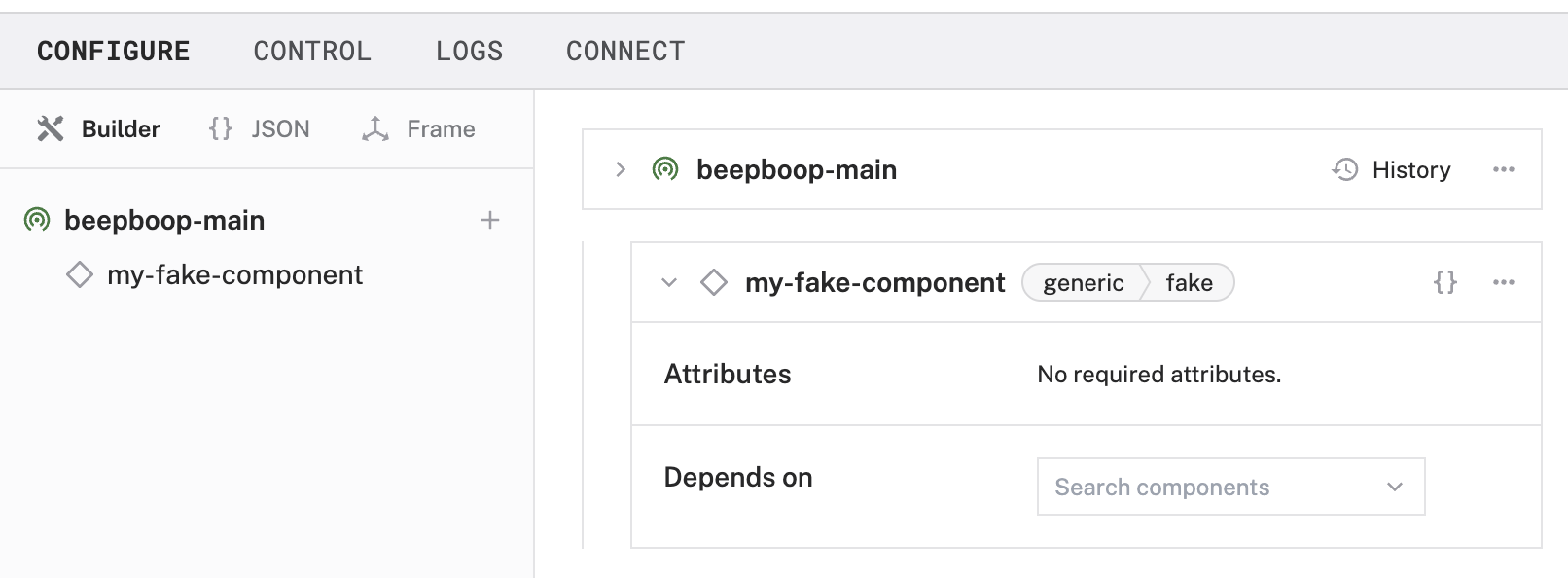Switch to JSON configuration mode
Viewport: 1568px width, 578px height.
(260, 129)
